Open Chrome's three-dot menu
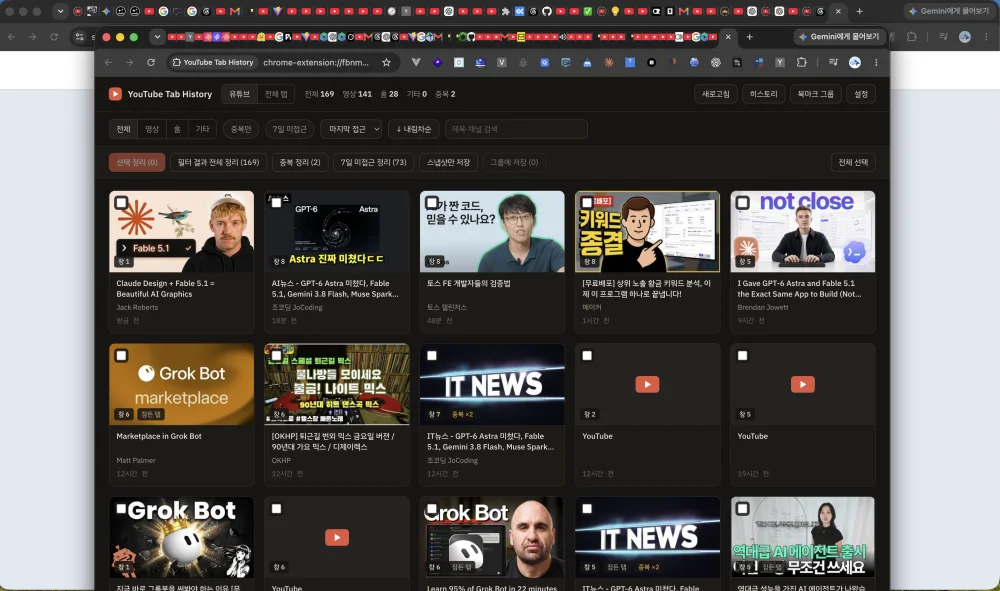 pos(876,62)
